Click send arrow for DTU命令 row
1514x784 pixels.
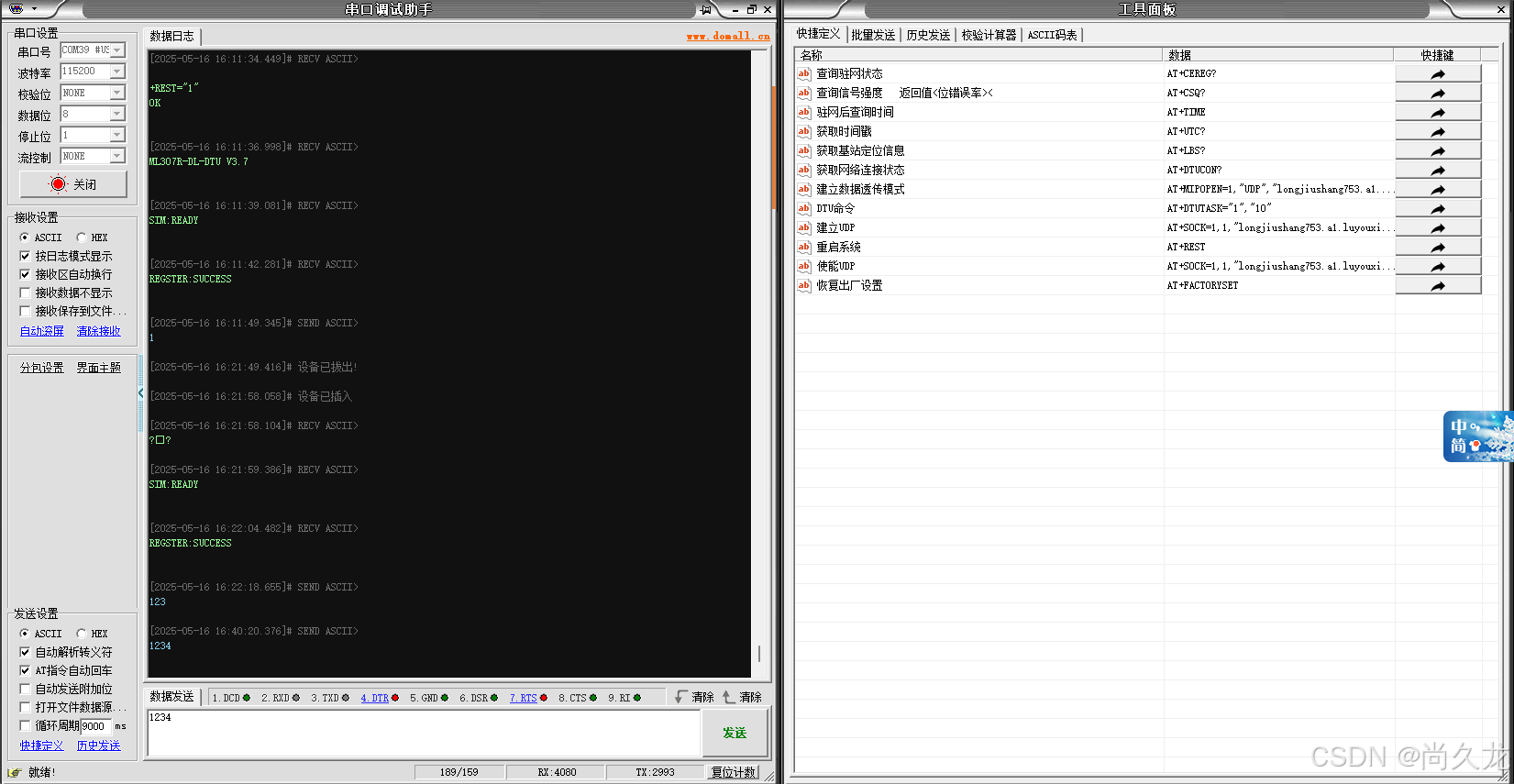click(x=1438, y=208)
